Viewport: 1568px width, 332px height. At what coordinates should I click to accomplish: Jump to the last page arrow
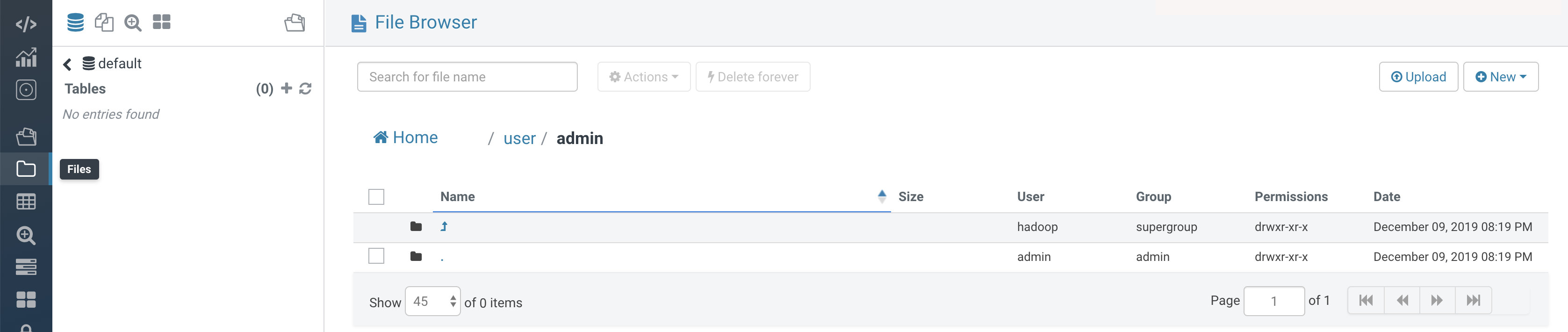1473,300
